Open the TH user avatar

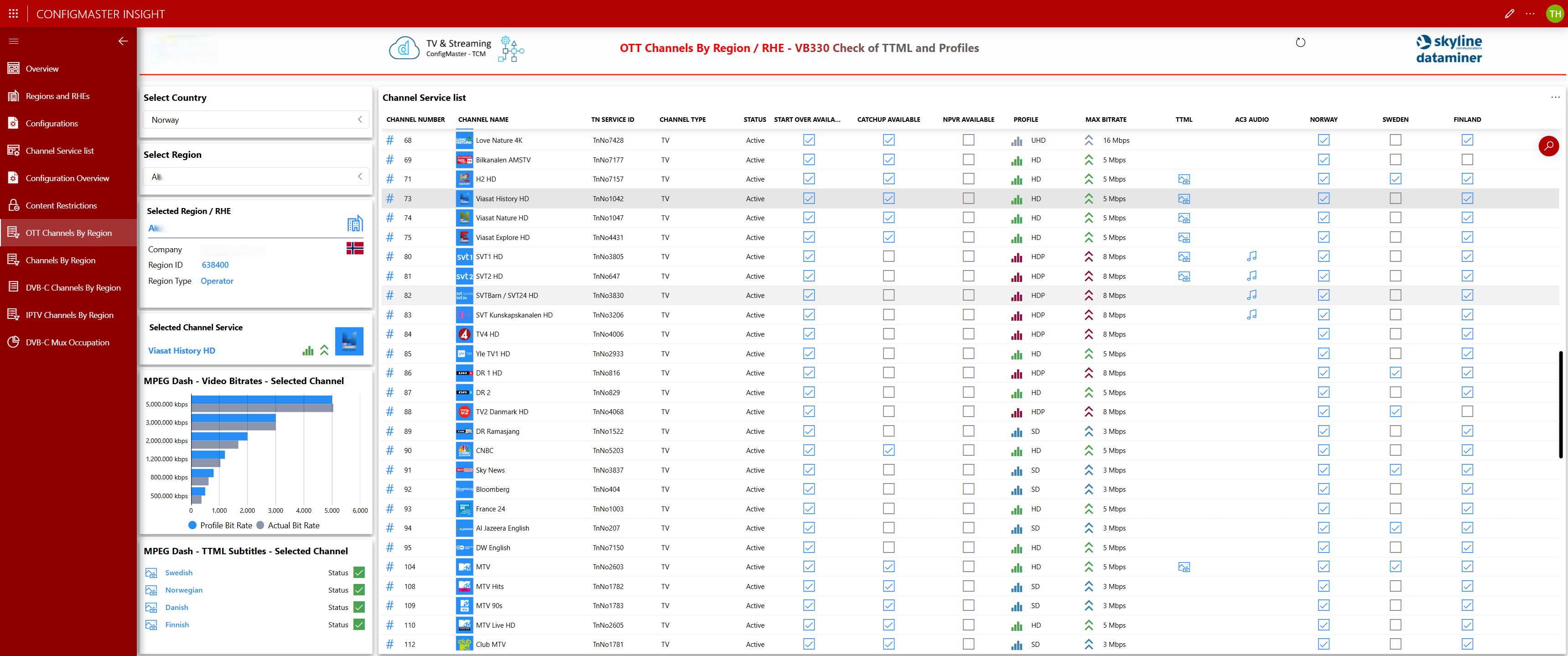tap(1555, 13)
